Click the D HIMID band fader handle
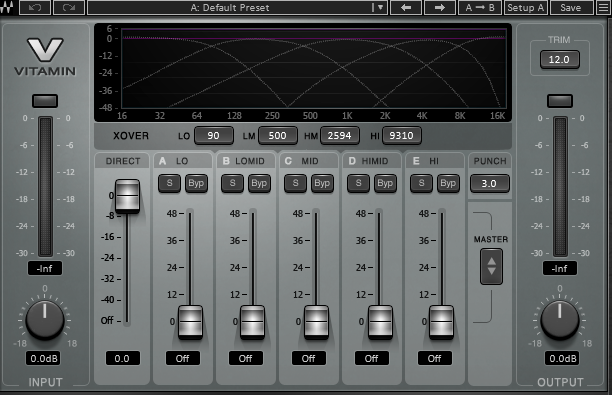612x395 pixels. coord(380,322)
